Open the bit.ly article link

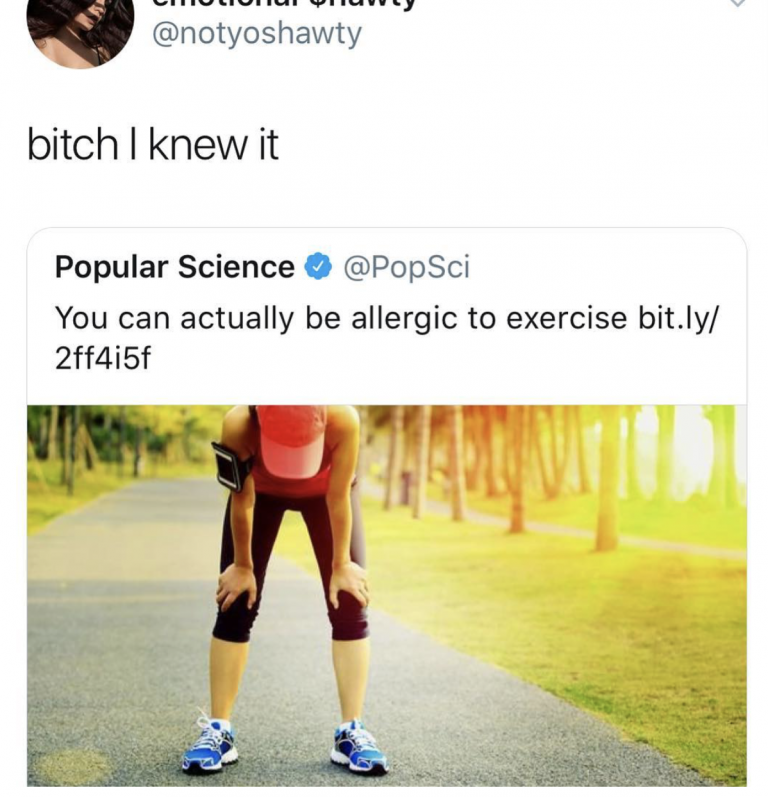[x=678, y=318]
